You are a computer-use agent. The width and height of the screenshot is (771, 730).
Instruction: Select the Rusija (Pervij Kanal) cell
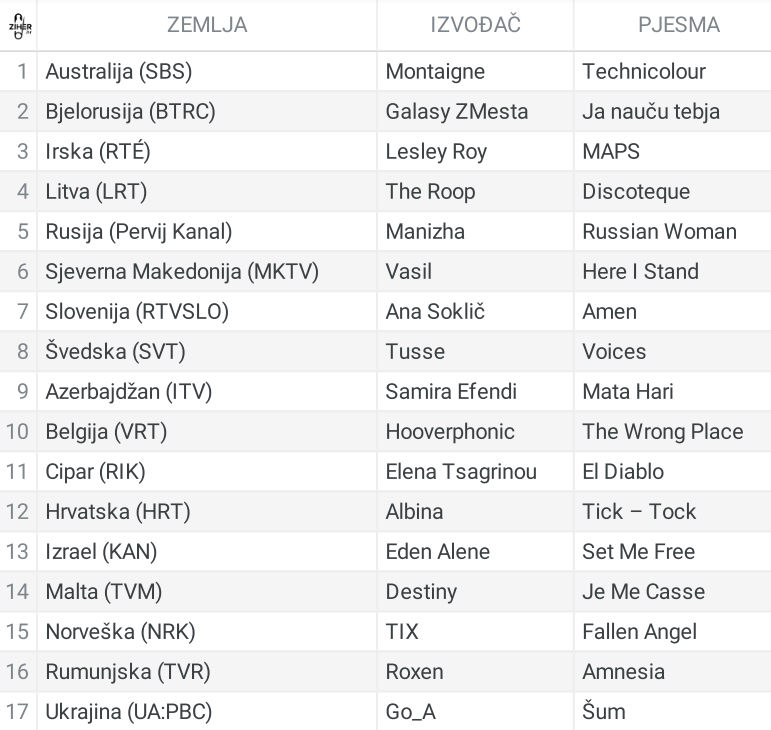tap(139, 232)
